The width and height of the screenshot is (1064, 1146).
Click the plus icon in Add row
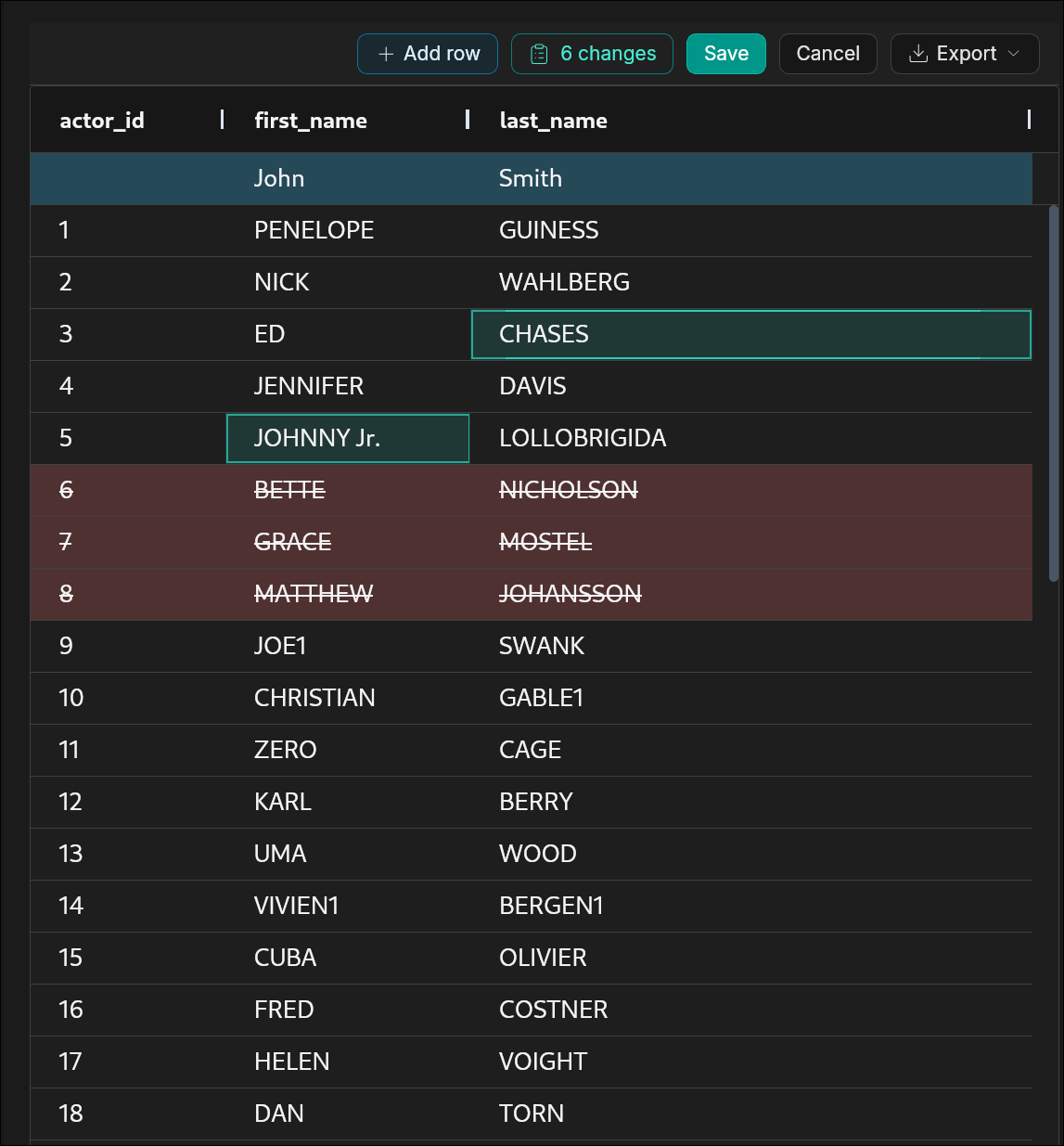point(386,55)
